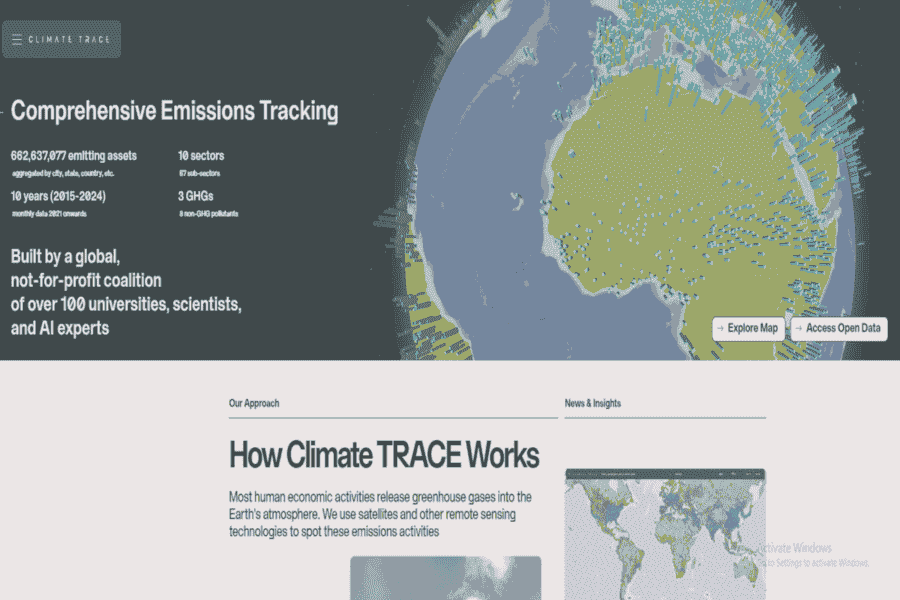The height and width of the screenshot is (600, 900).
Task: Click the '662,637,077 emitting assets' statistic
Action: pos(73,156)
